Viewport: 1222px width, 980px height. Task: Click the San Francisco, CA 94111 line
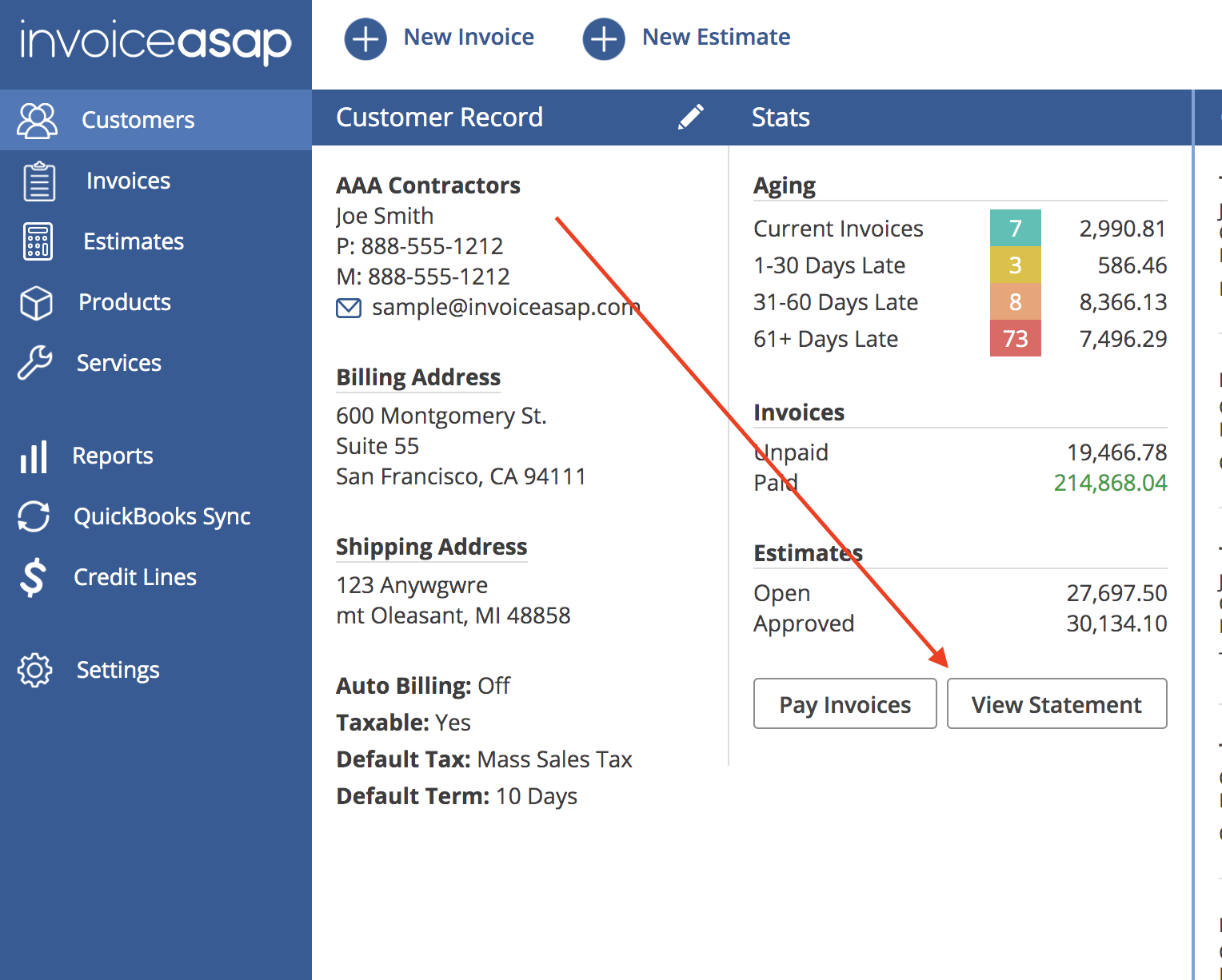click(461, 476)
